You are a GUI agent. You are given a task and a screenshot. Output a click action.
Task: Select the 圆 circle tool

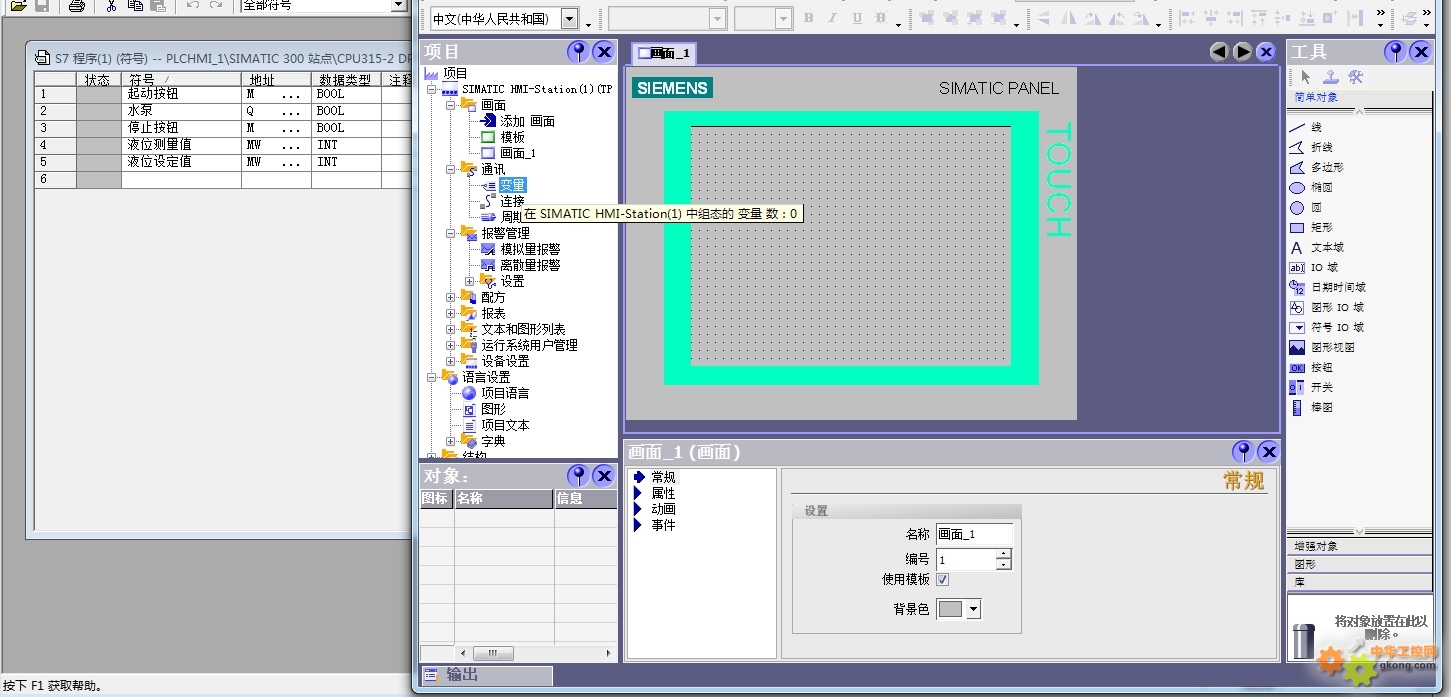1306,207
